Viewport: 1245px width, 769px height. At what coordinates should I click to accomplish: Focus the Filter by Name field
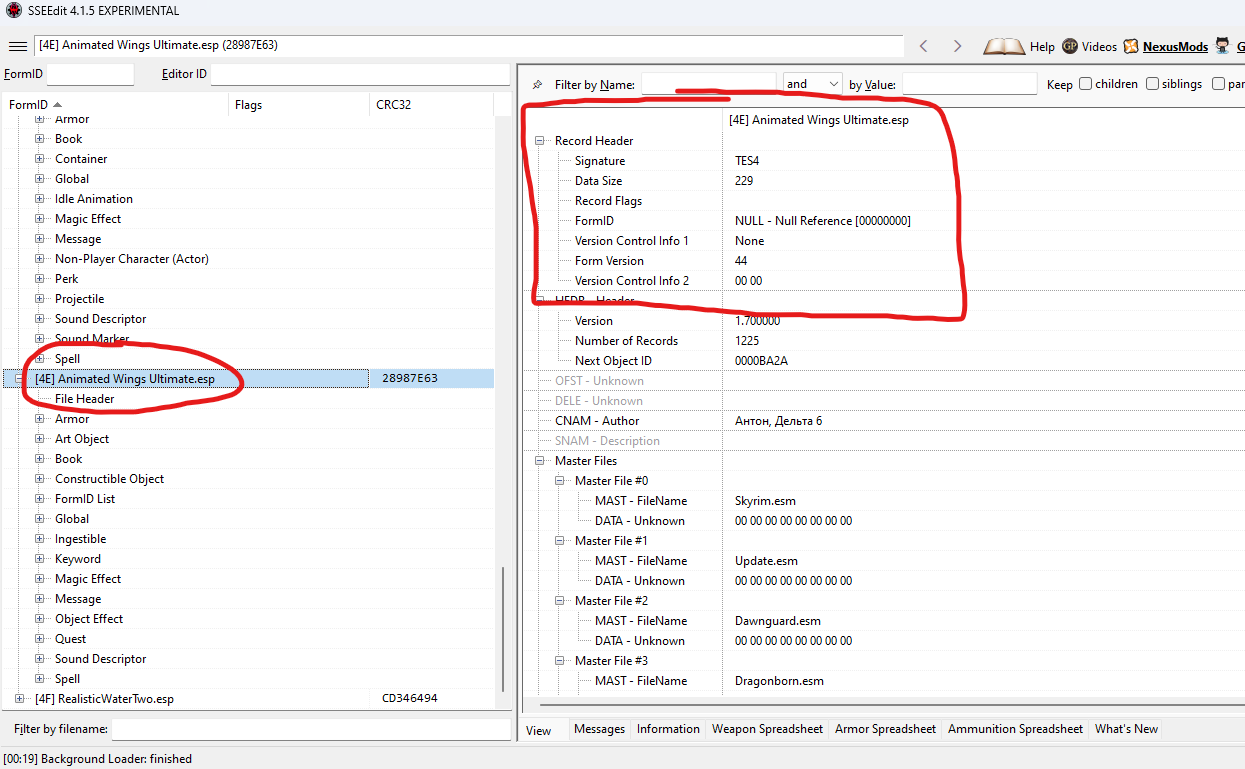[709, 84]
